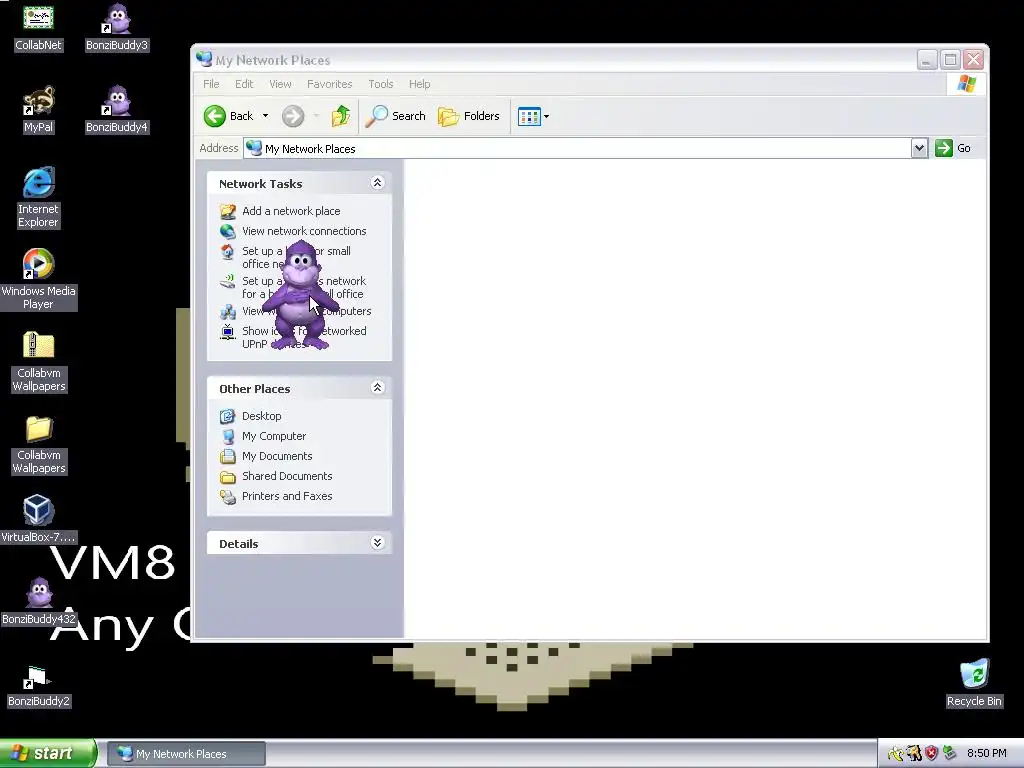
Task: Expand the Details panel
Action: (x=377, y=543)
